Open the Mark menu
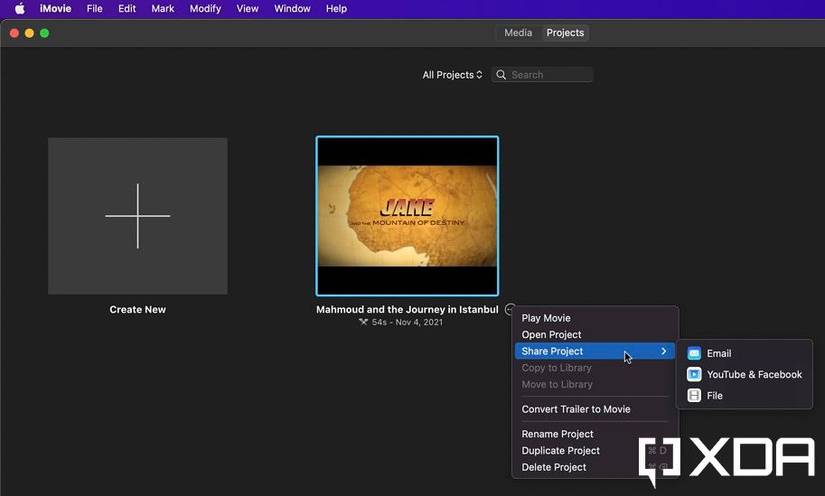 (x=163, y=9)
